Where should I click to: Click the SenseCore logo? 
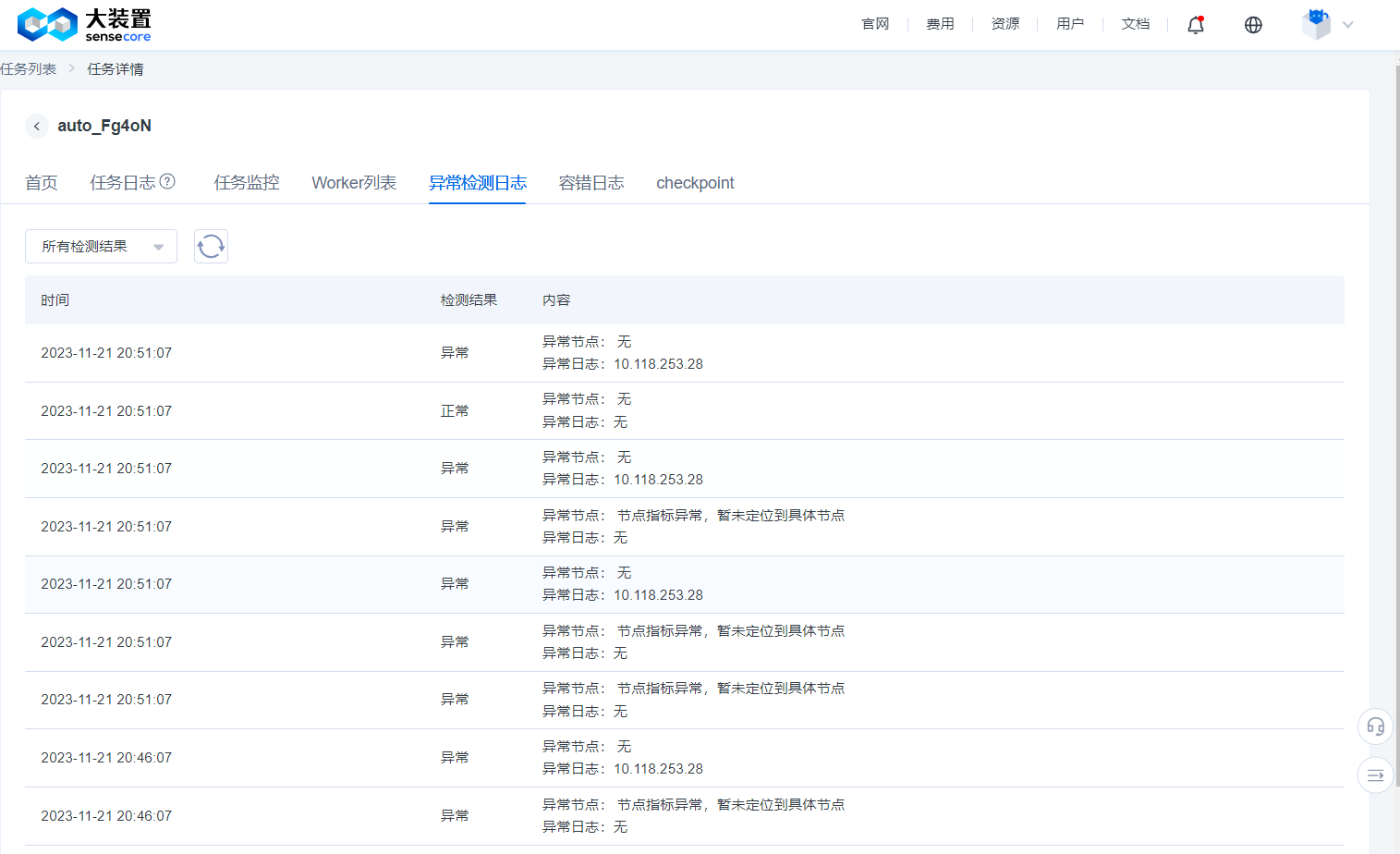coord(83,25)
